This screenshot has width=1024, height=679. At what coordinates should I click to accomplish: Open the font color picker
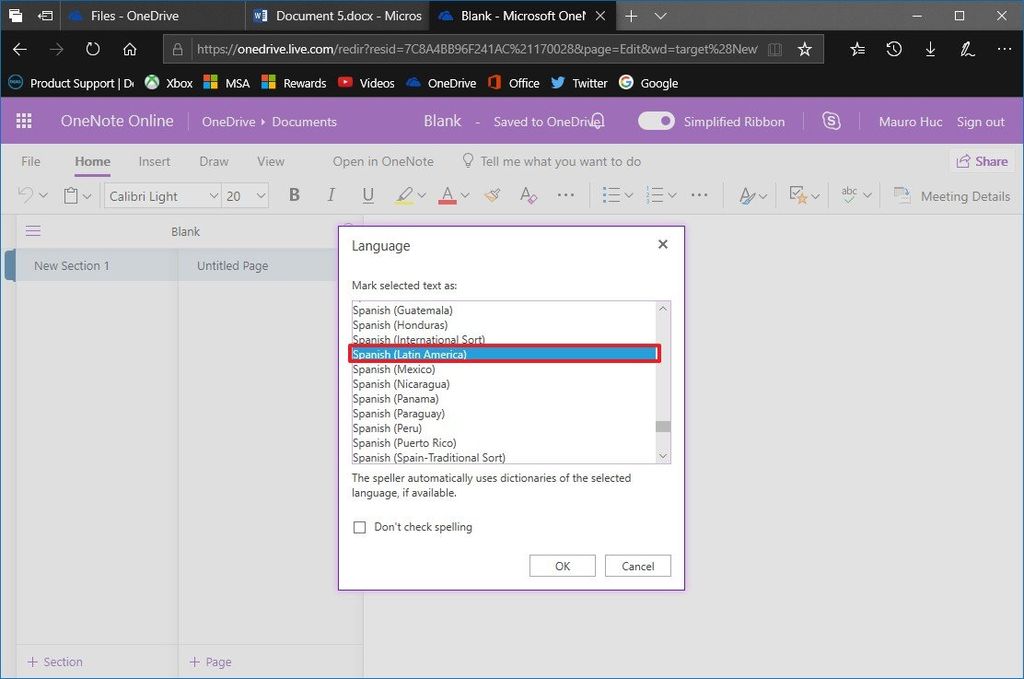tap(448, 195)
